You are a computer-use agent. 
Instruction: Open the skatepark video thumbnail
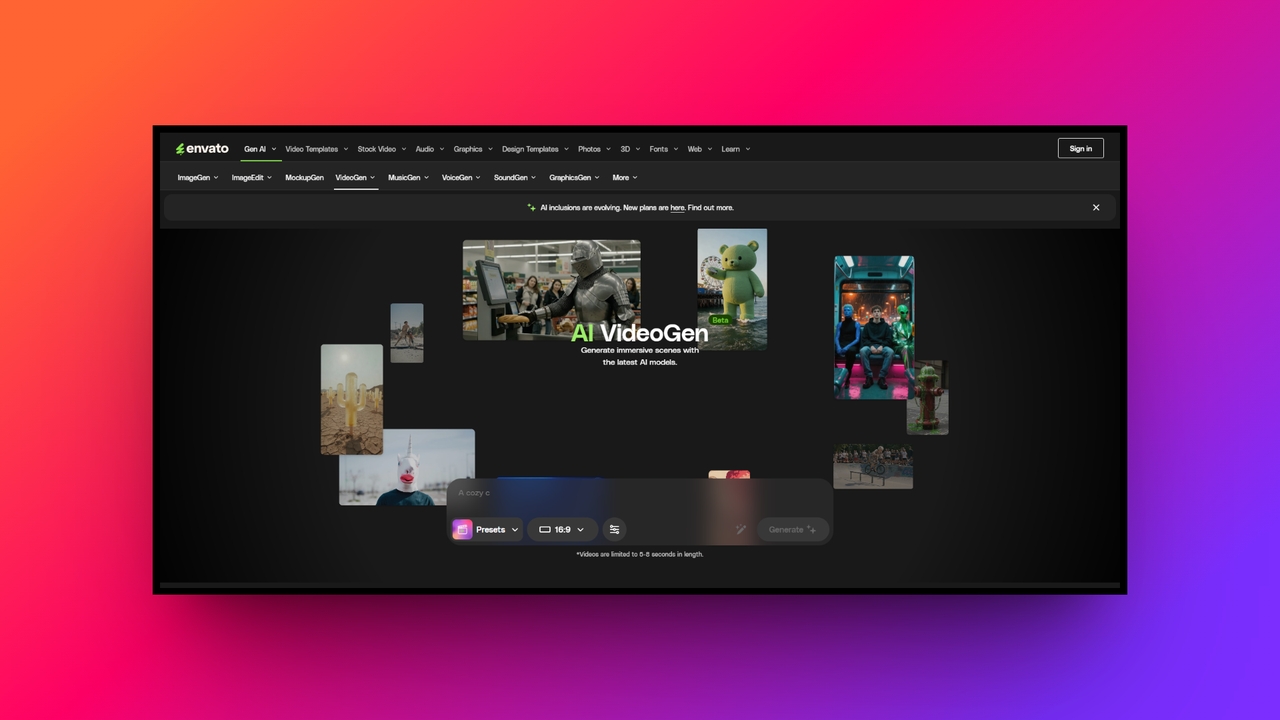(x=873, y=466)
